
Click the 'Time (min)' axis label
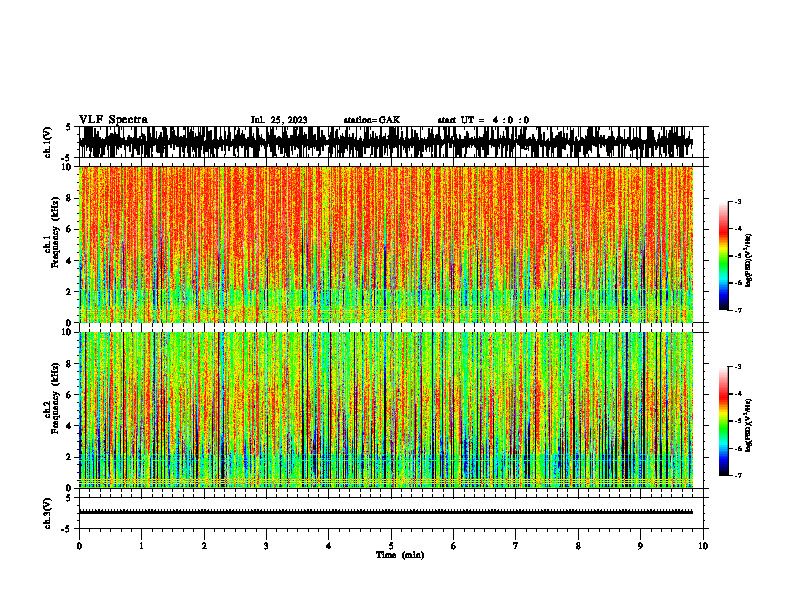tap(400, 555)
